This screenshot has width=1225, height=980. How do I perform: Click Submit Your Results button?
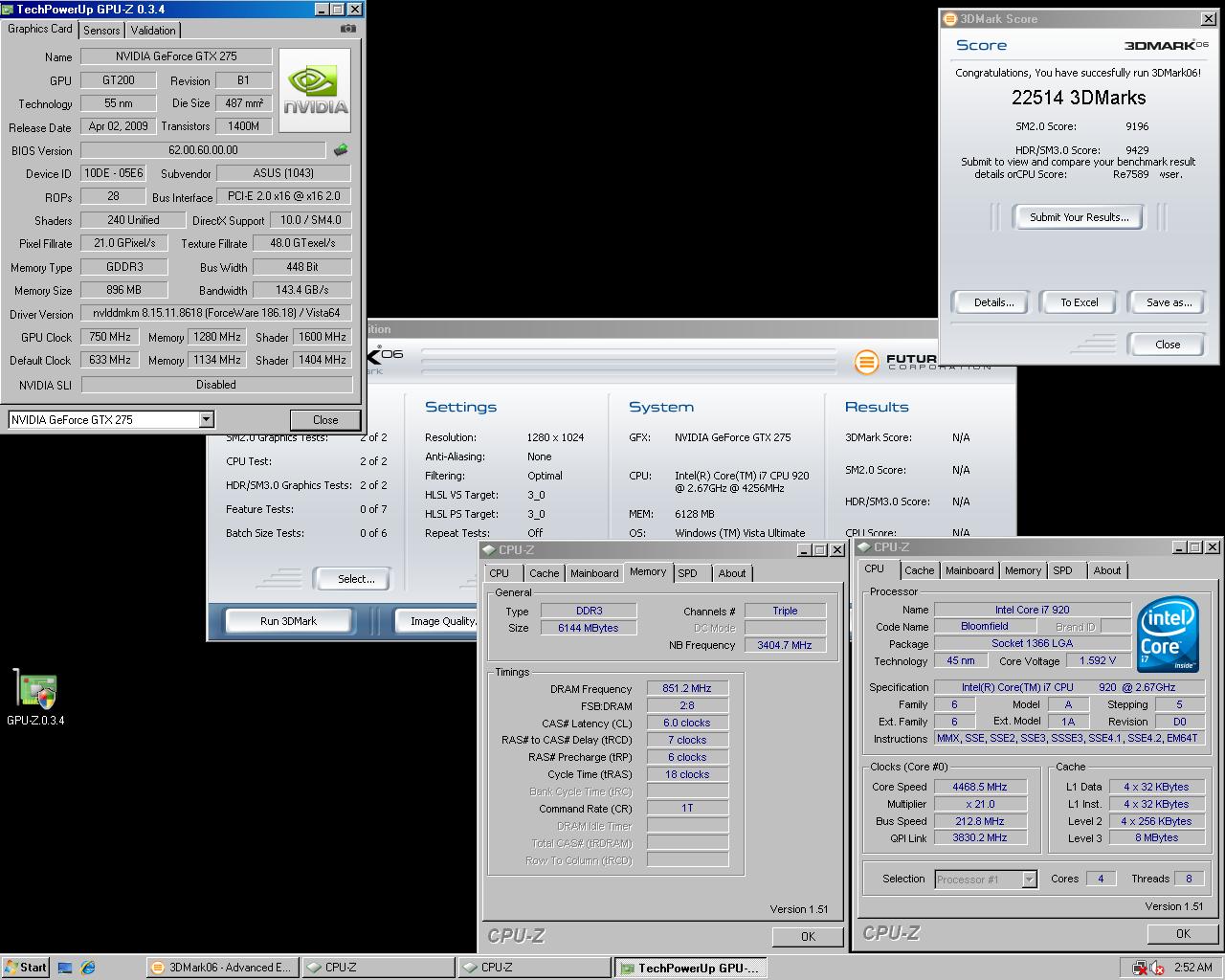point(1079,217)
